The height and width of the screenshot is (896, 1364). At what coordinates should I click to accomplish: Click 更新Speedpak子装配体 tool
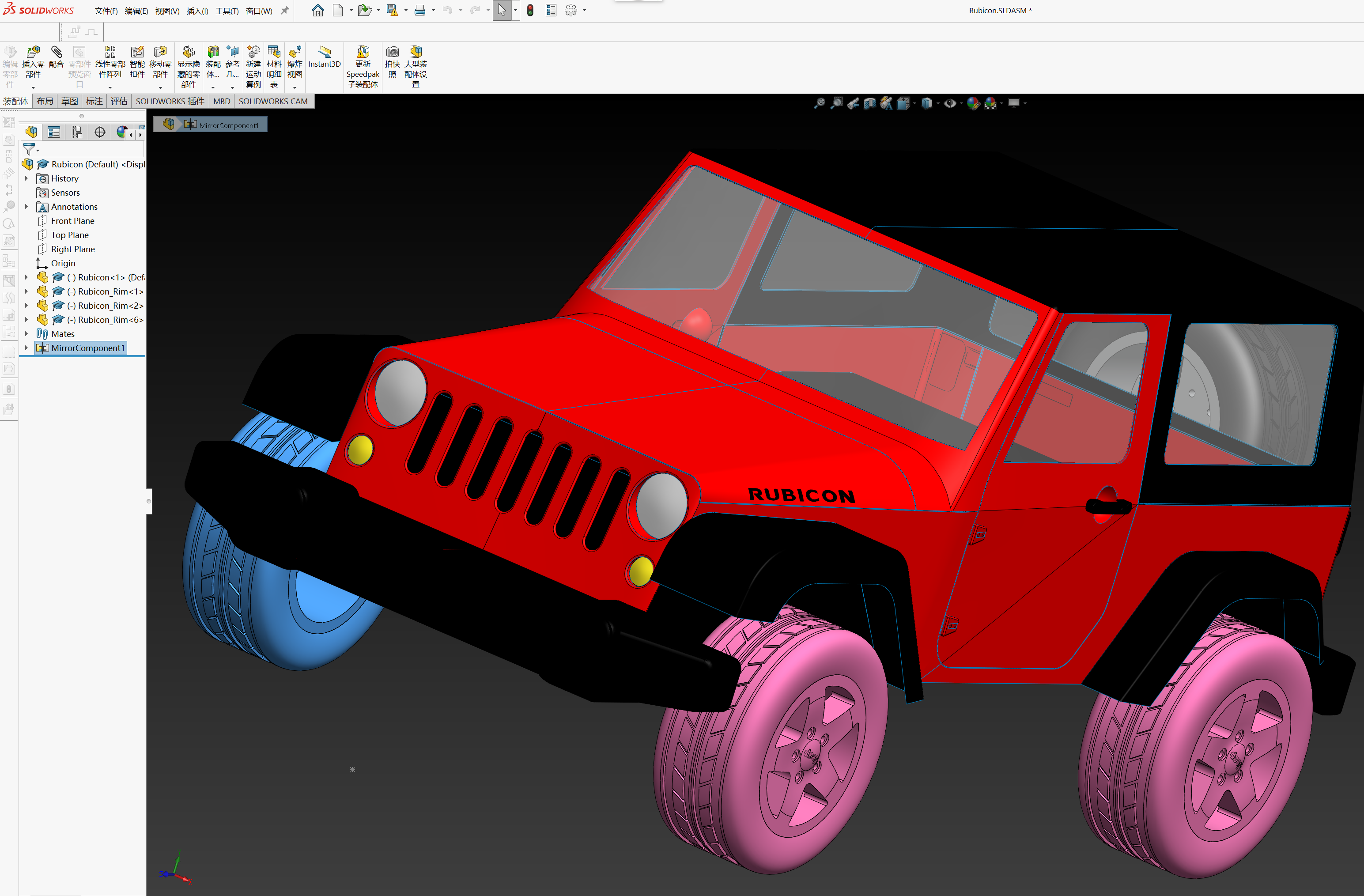(363, 67)
